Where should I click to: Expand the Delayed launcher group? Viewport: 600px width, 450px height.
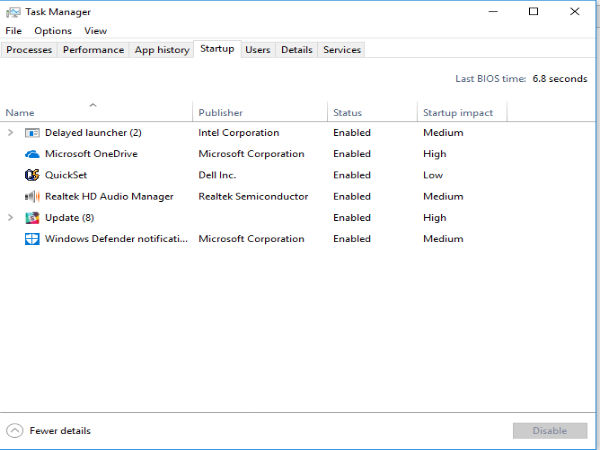tap(11, 133)
